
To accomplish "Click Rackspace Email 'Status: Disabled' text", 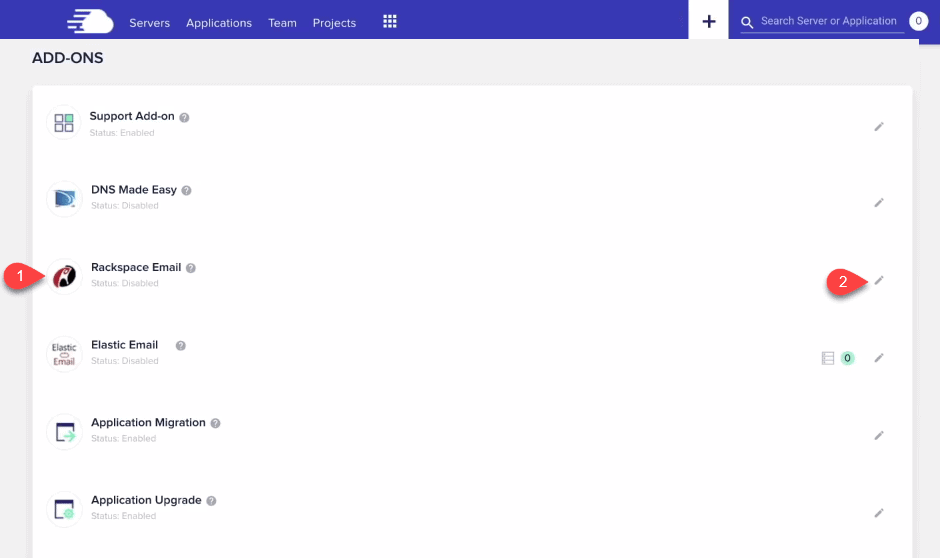I will point(125,283).
